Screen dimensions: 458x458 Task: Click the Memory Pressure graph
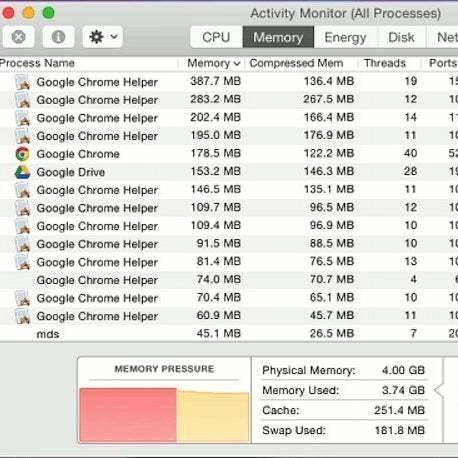point(164,414)
